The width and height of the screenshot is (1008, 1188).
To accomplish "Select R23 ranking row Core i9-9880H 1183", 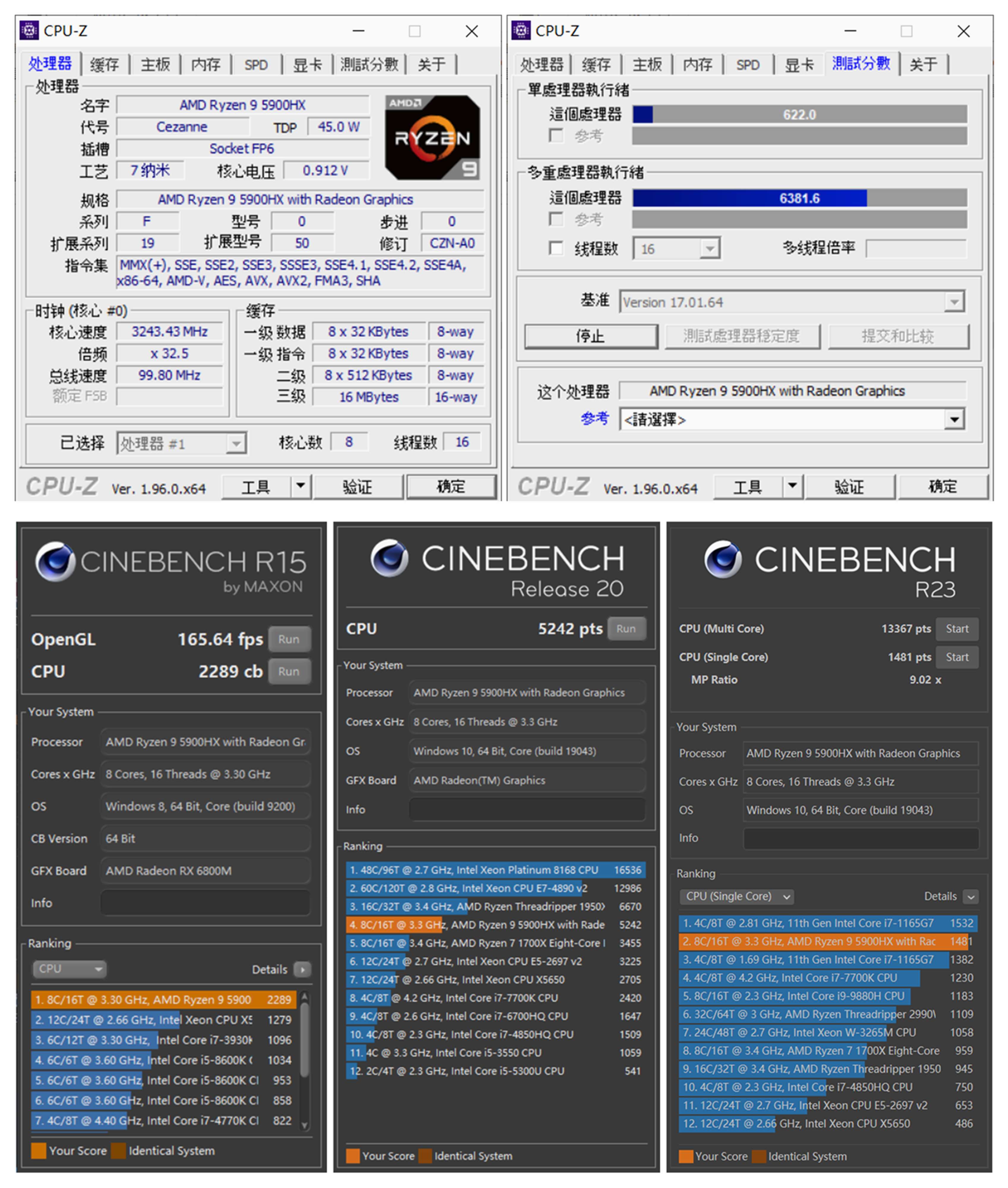I will [x=828, y=996].
